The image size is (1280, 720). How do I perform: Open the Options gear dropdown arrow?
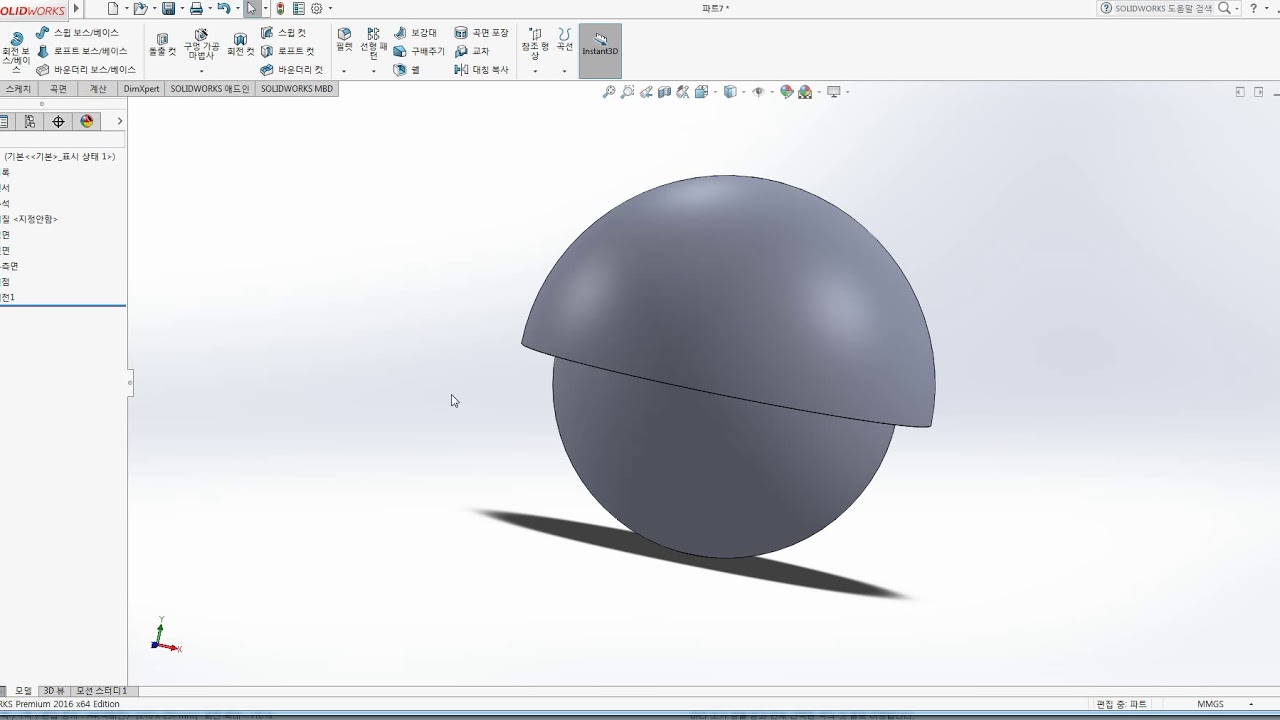(330, 9)
